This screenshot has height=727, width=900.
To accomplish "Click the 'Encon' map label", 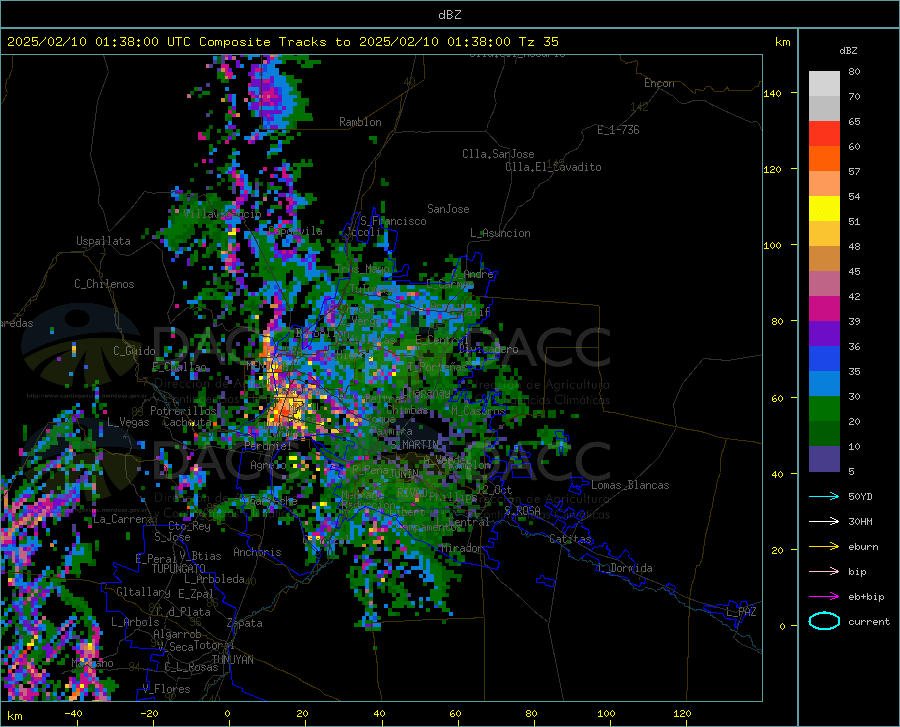I will coord(659,83).
